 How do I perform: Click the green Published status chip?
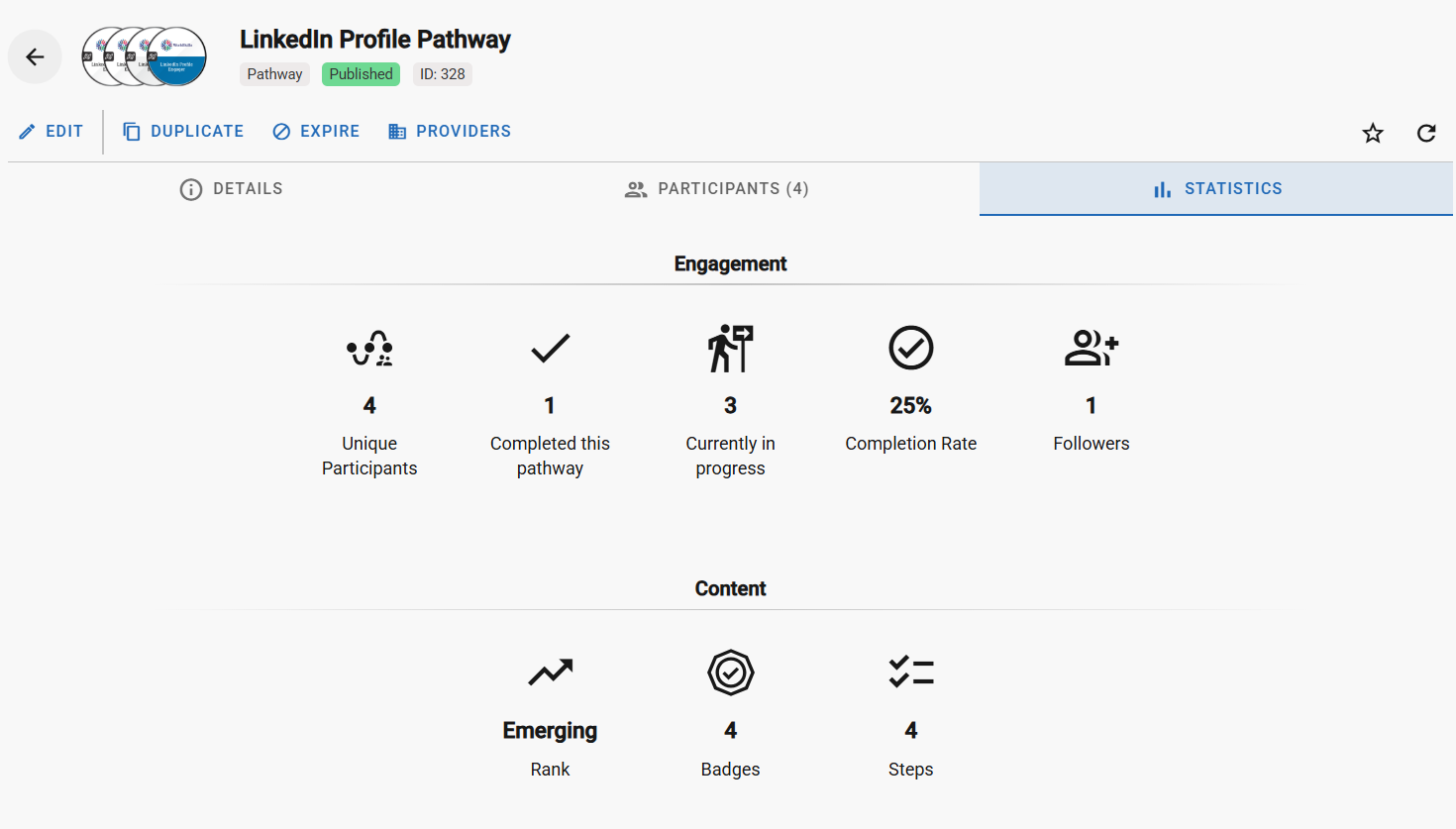(x=361, y=74)
